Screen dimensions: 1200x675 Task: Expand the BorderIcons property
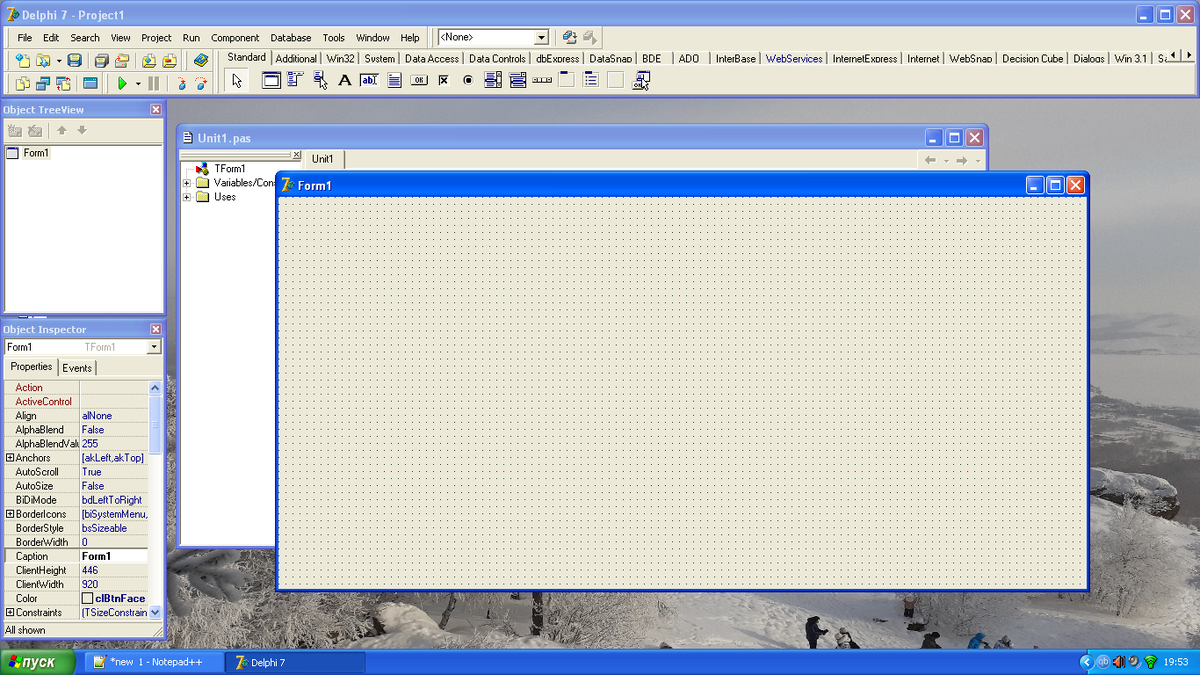tap(10, 514)
